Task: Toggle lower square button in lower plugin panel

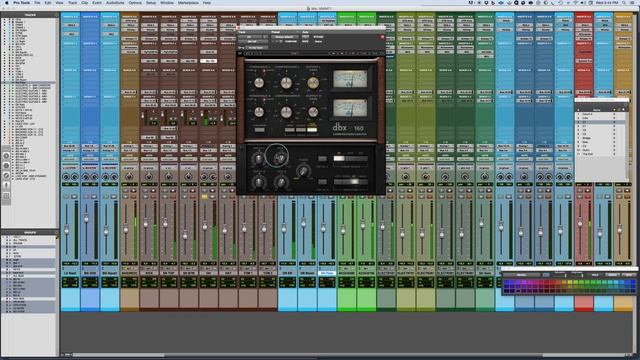Action: coord(322,182)
